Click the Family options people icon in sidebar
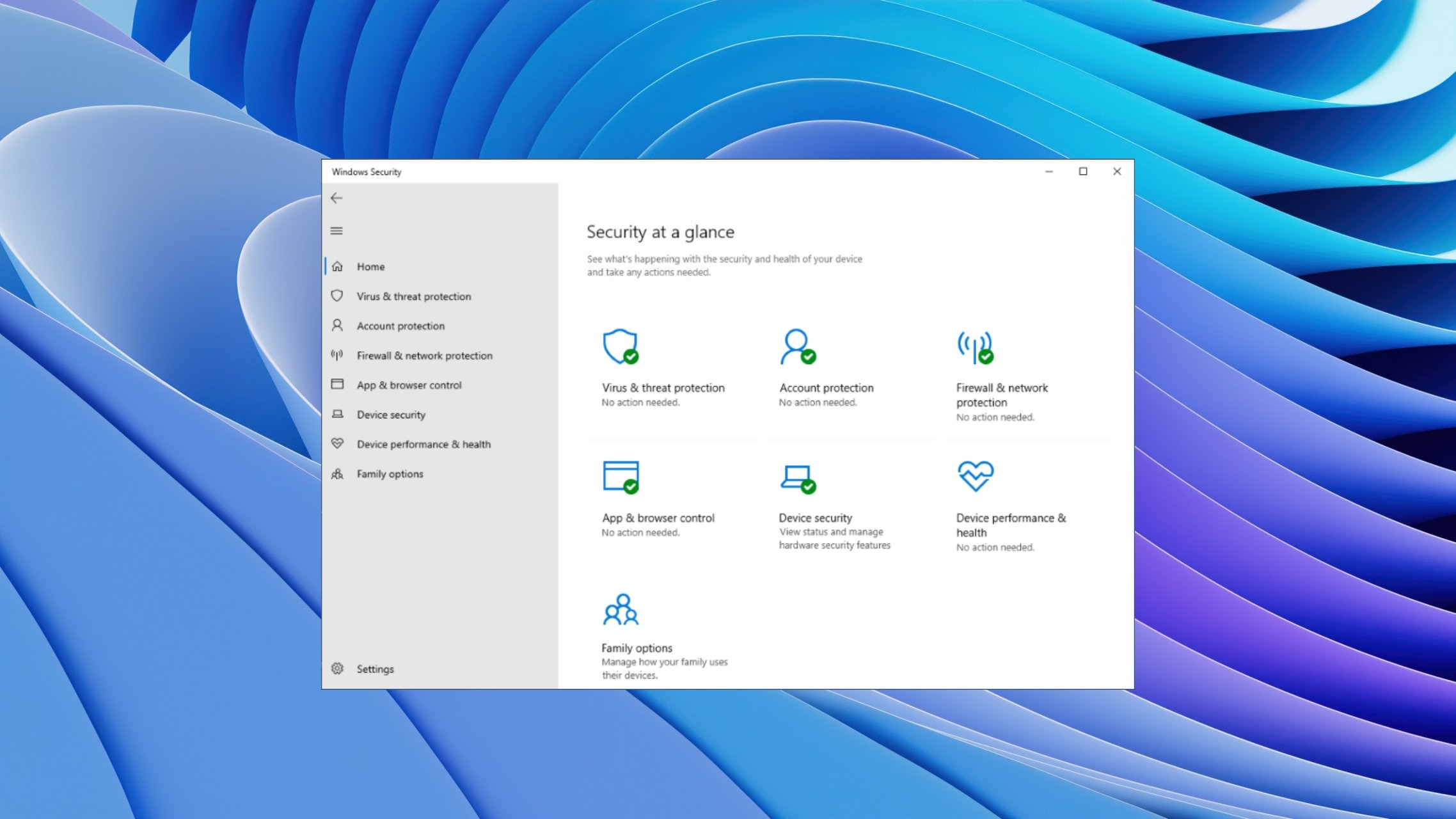Viewport: 1456px width, 819px height. click(337, 473)
